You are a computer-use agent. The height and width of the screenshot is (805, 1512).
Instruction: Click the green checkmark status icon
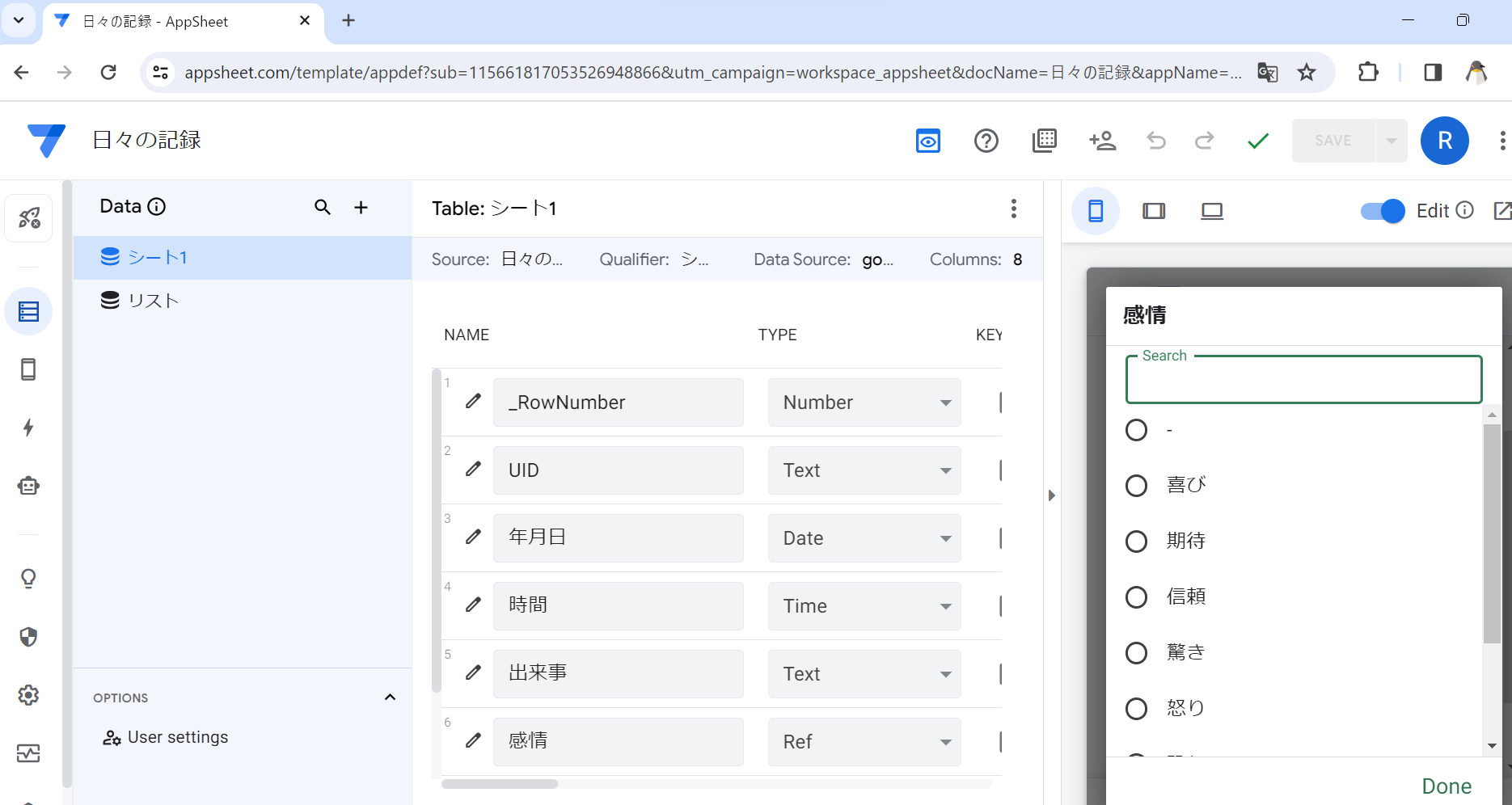point(1258,141)
